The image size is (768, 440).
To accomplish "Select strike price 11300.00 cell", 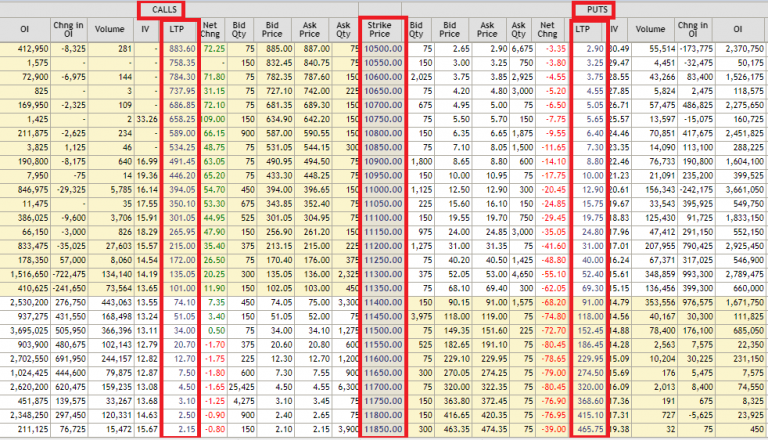I will (x=383, y=275).
